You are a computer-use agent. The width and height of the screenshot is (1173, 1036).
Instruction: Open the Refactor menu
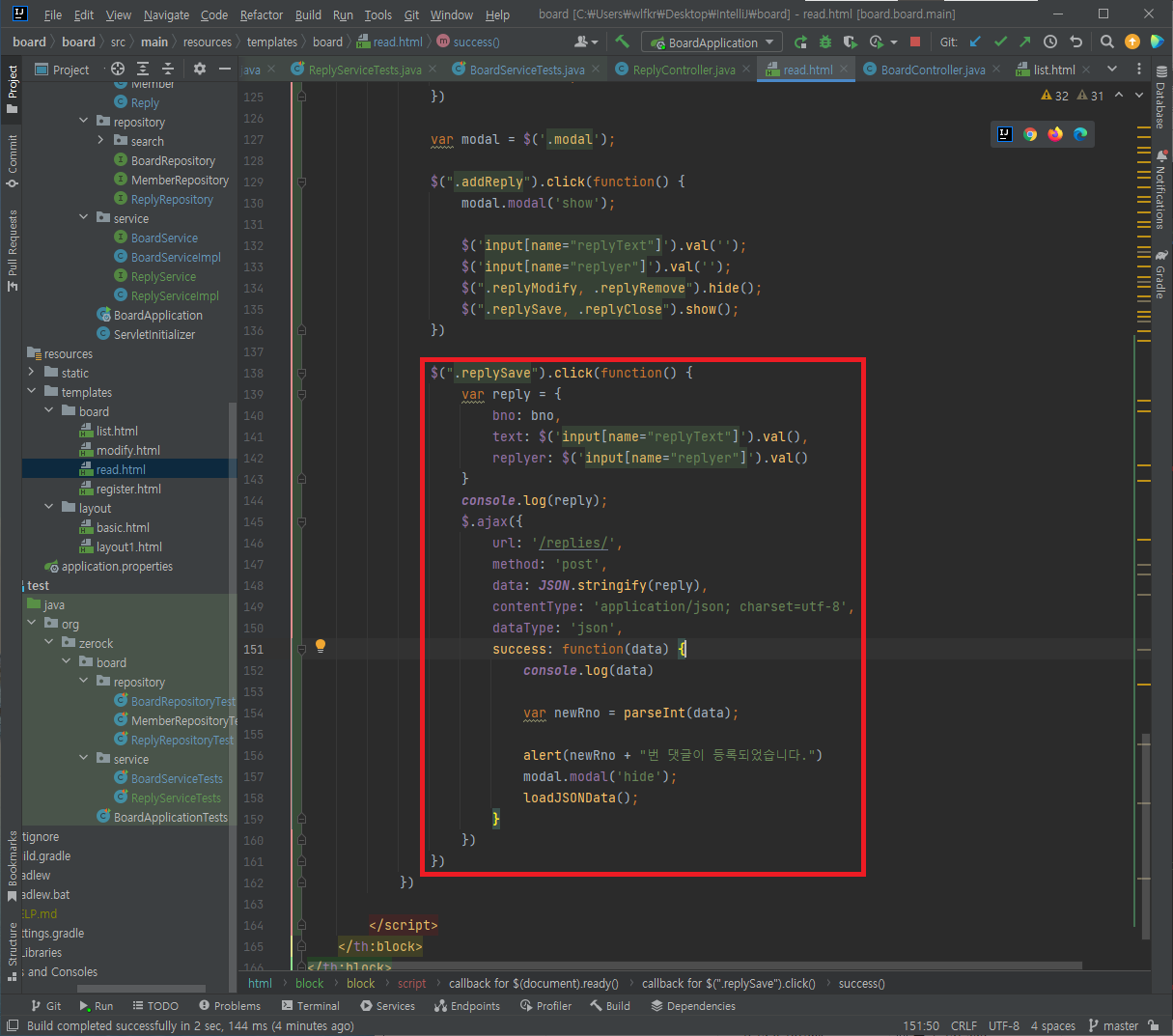pos(262,14)
